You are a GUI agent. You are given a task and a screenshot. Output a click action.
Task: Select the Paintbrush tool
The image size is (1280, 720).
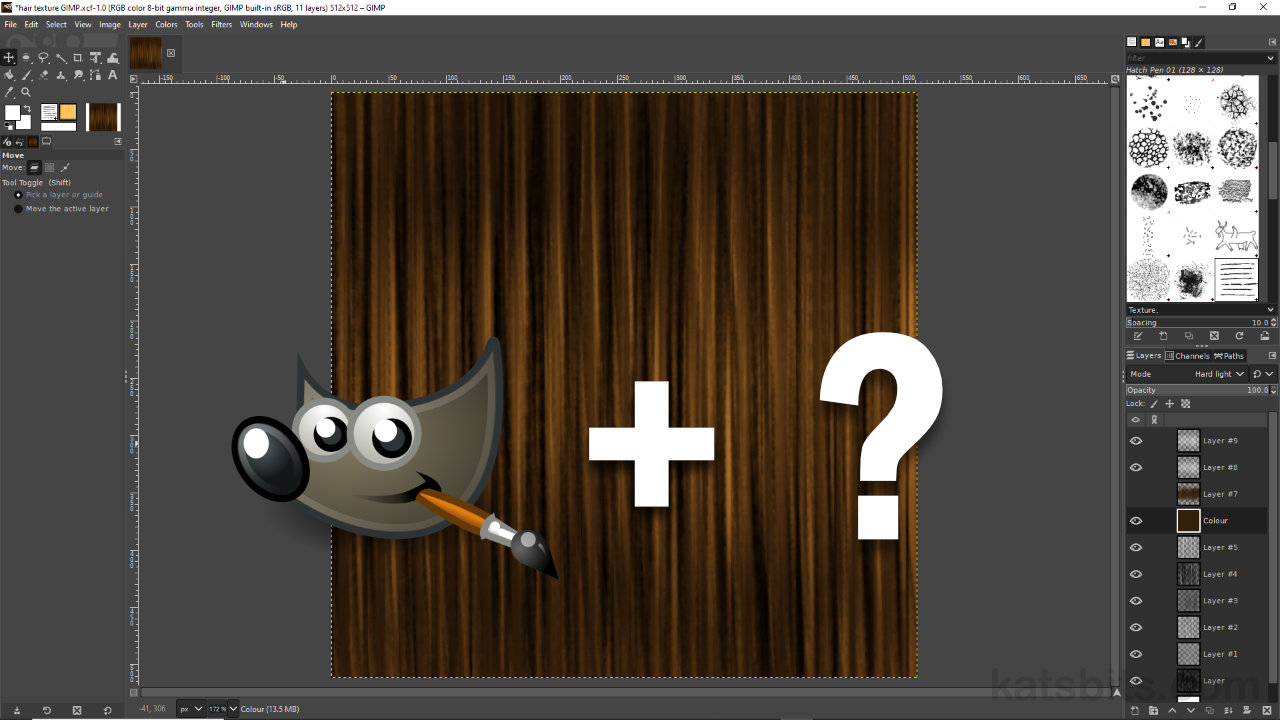[x=26, y=75]
